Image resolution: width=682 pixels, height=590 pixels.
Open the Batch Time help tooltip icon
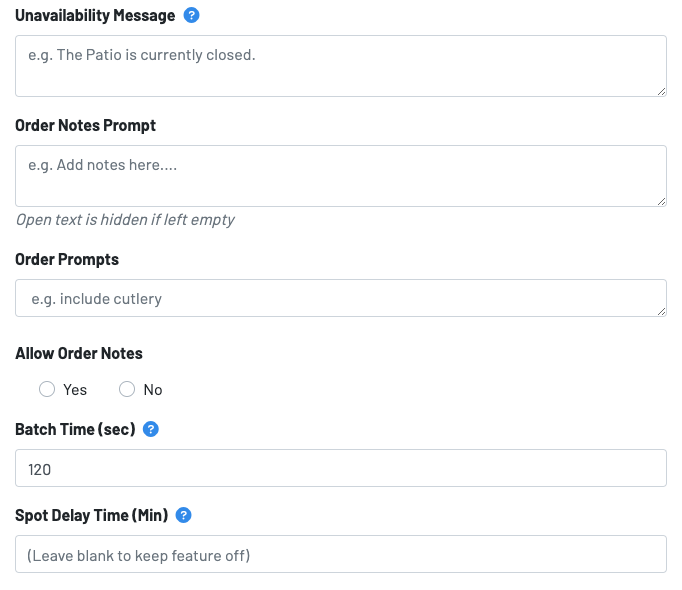pos(151,429)
